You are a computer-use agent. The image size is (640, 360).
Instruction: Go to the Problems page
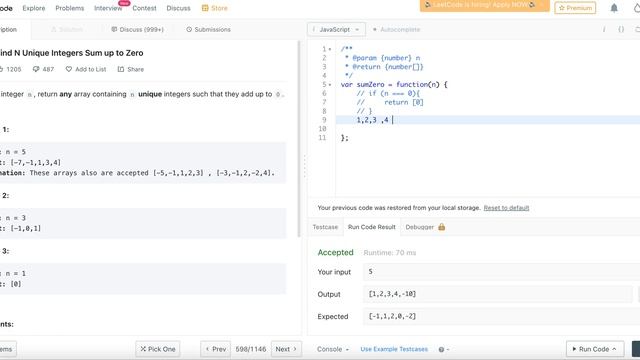point(70,8)
